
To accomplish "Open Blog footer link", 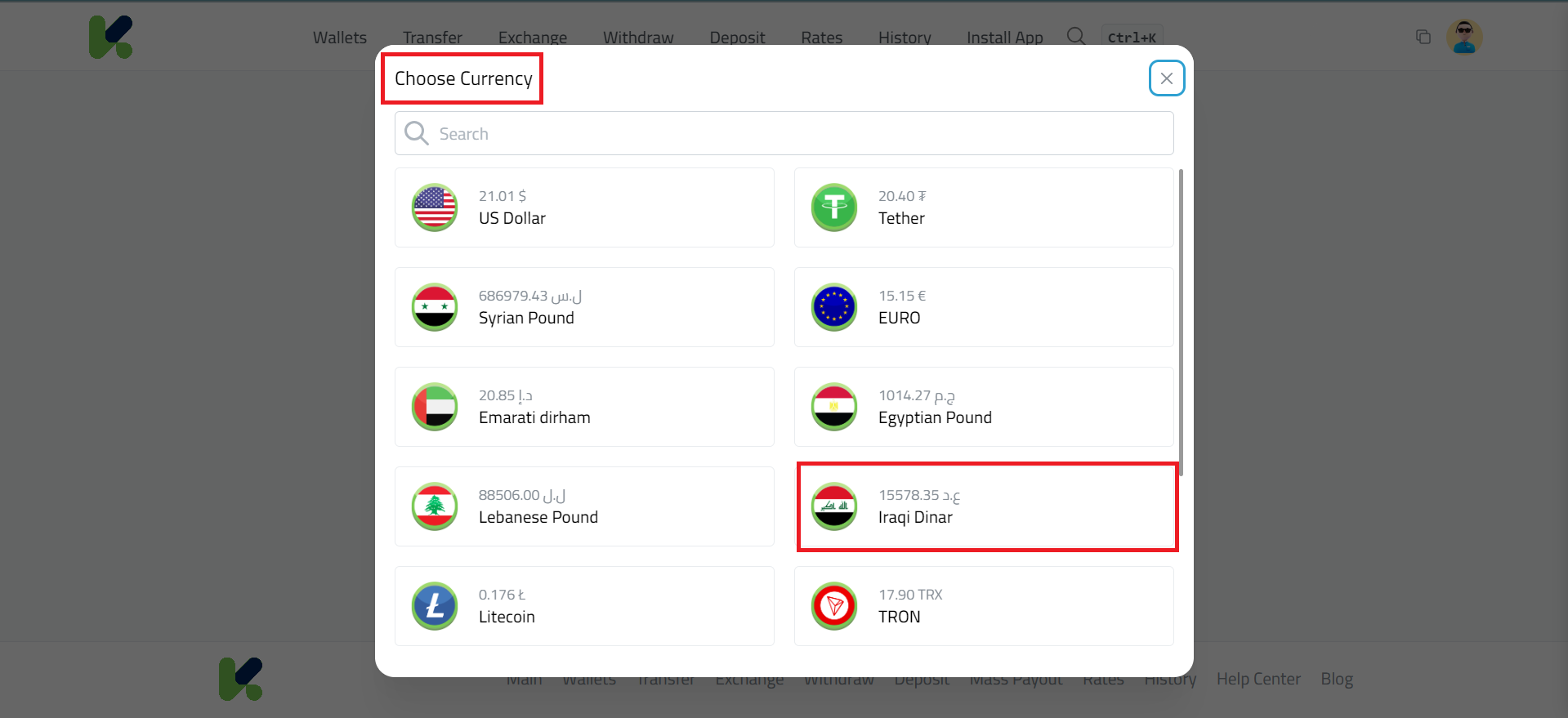I will tap(1337, 679).
